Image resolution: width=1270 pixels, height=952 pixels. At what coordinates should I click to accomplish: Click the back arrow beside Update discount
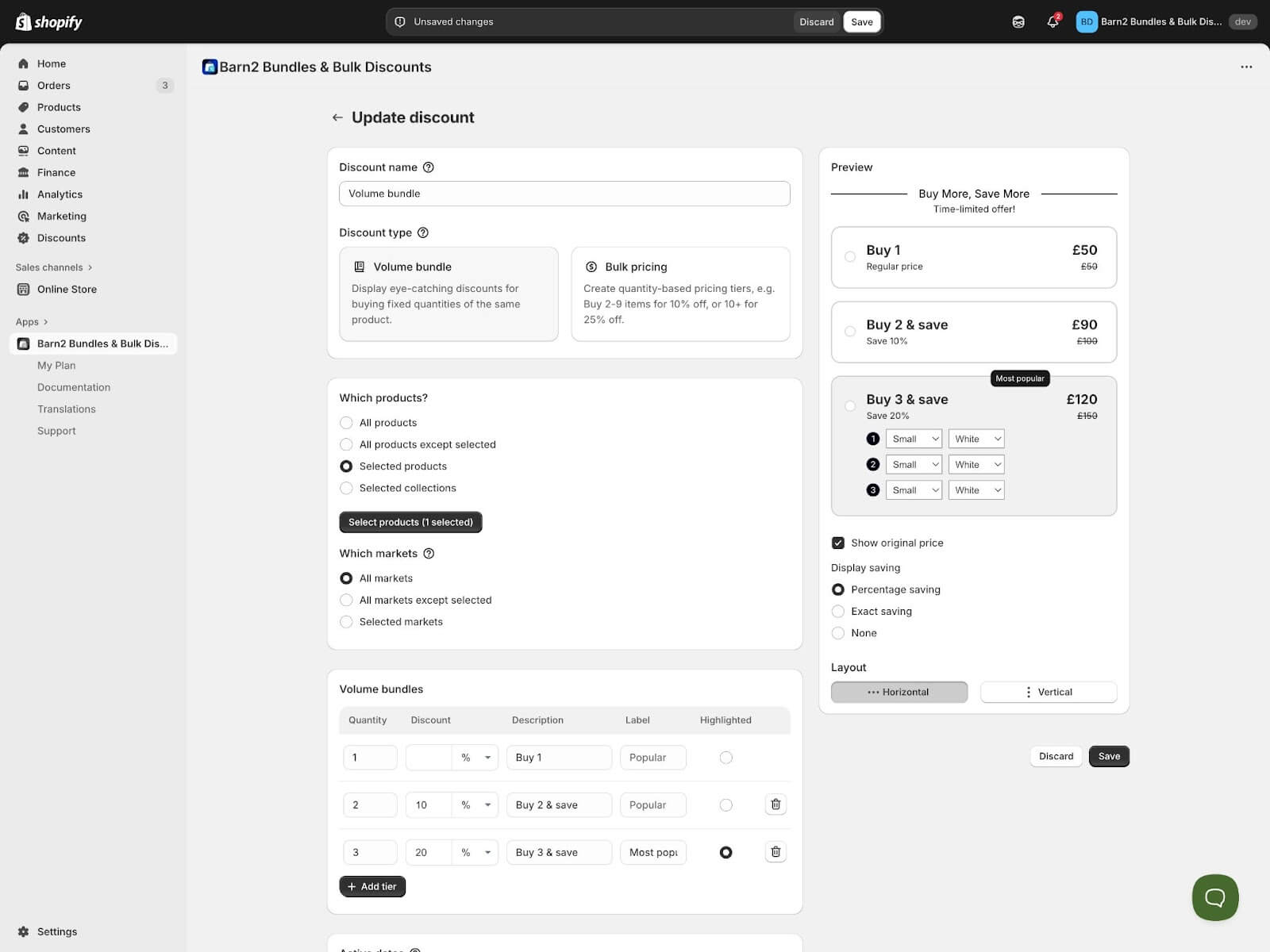pyautogui.click(x=337, y=117)
